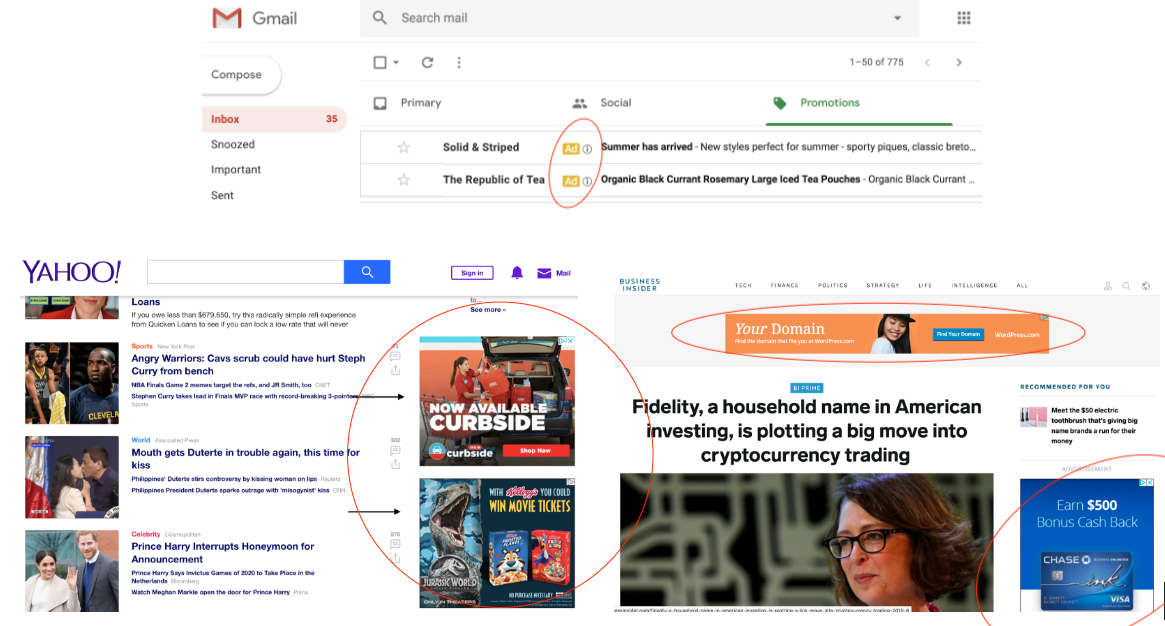
Task: Star The Republic of Tea email
Action: pyautogui.click(x=404, y=180)
